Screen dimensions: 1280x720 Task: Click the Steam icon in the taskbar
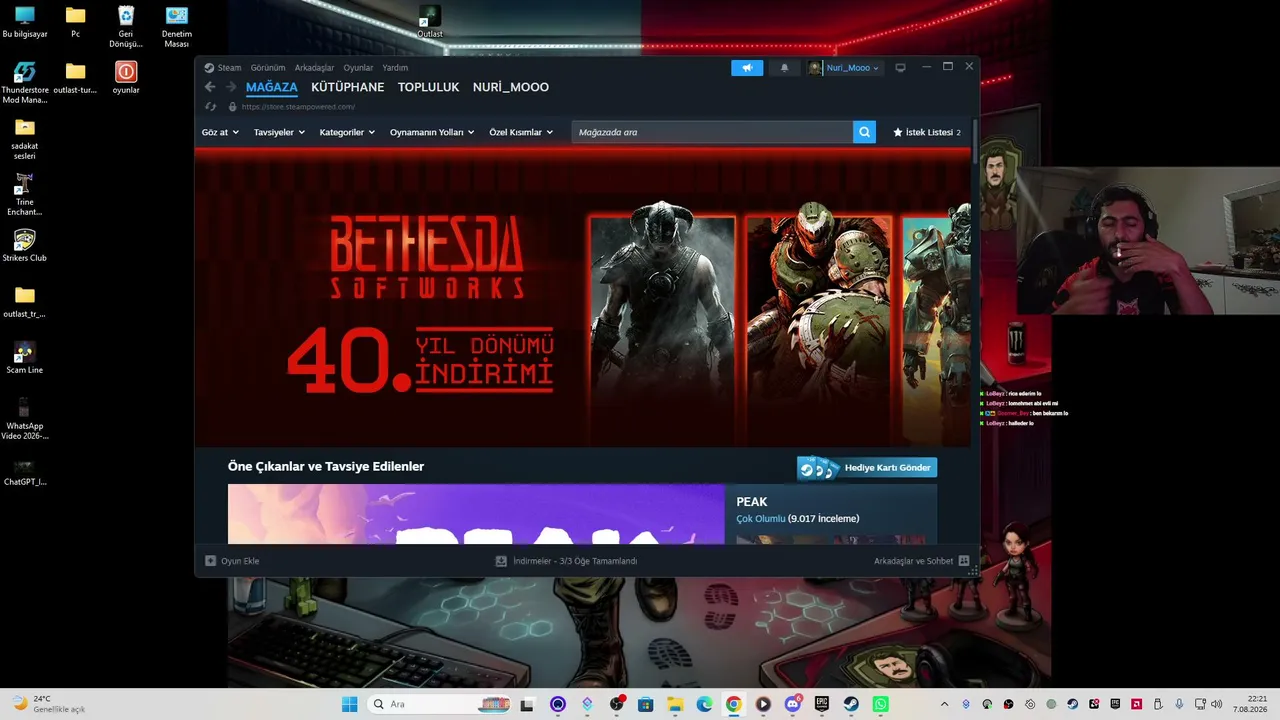point(851,704)
